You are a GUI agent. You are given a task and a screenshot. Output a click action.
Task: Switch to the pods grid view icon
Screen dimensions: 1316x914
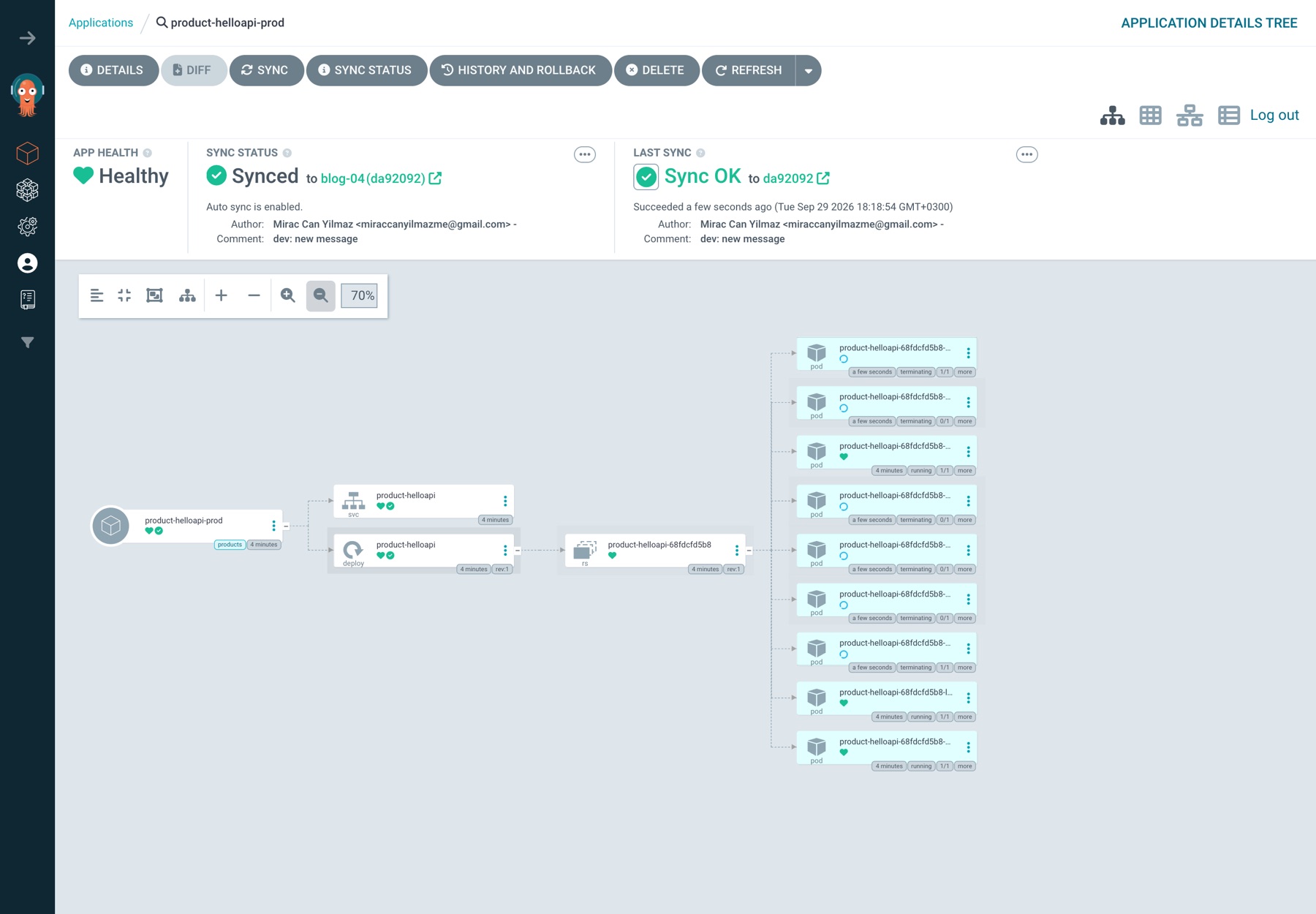click(1151, 116)
